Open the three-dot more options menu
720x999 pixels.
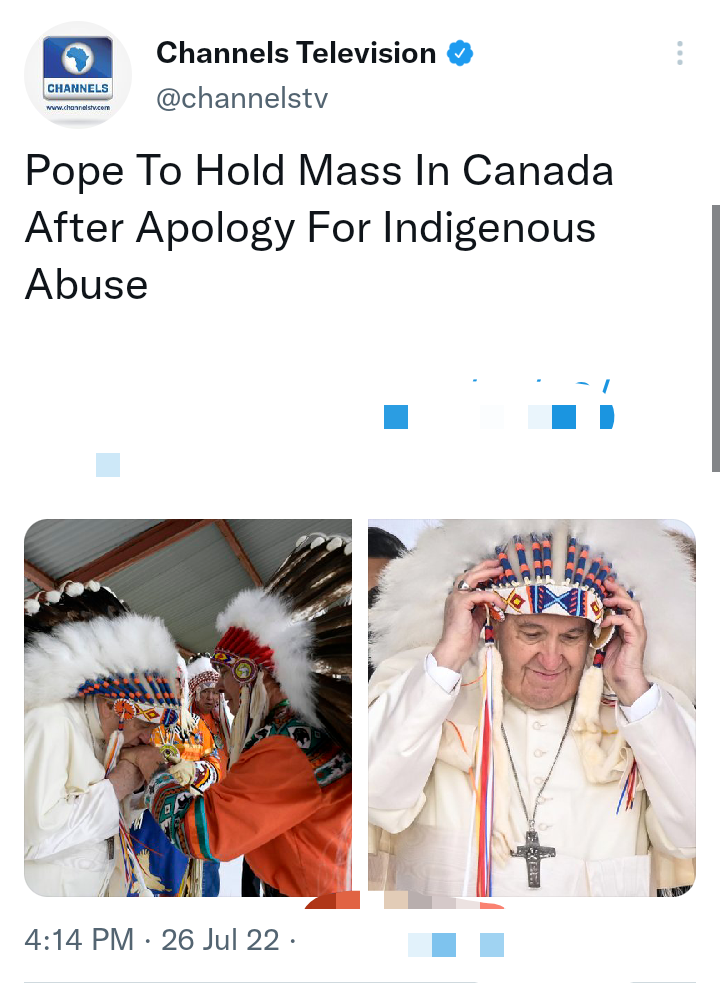coord(680,54)
